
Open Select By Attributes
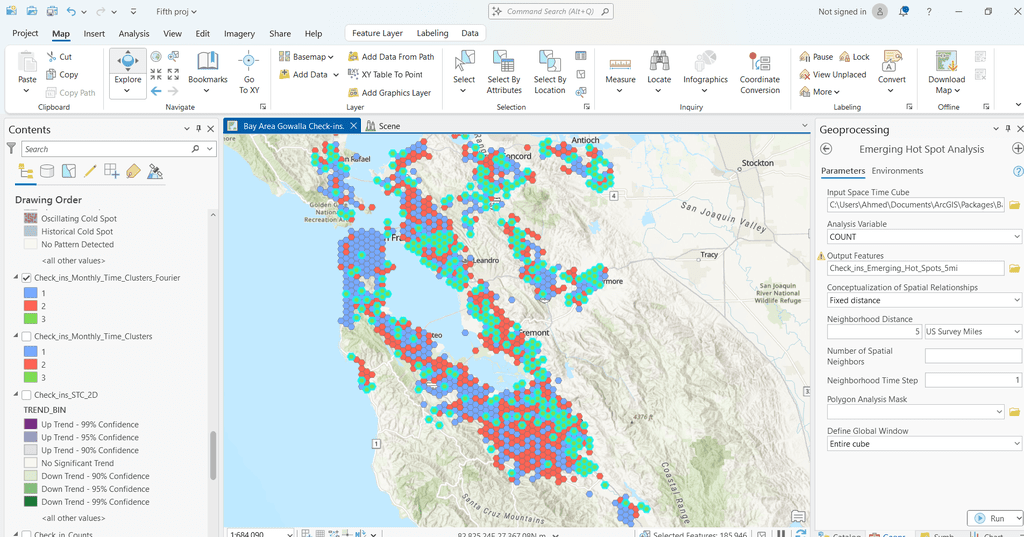[x=504, y=72]
